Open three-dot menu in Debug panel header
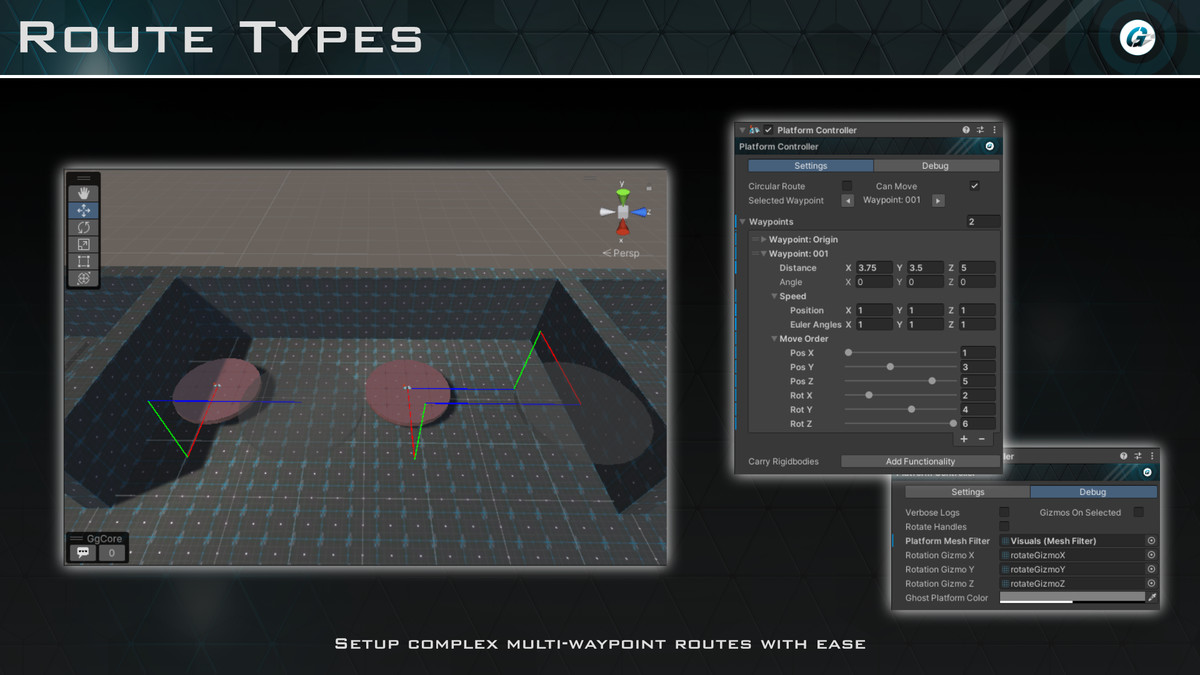 [x=1152, y=456]
